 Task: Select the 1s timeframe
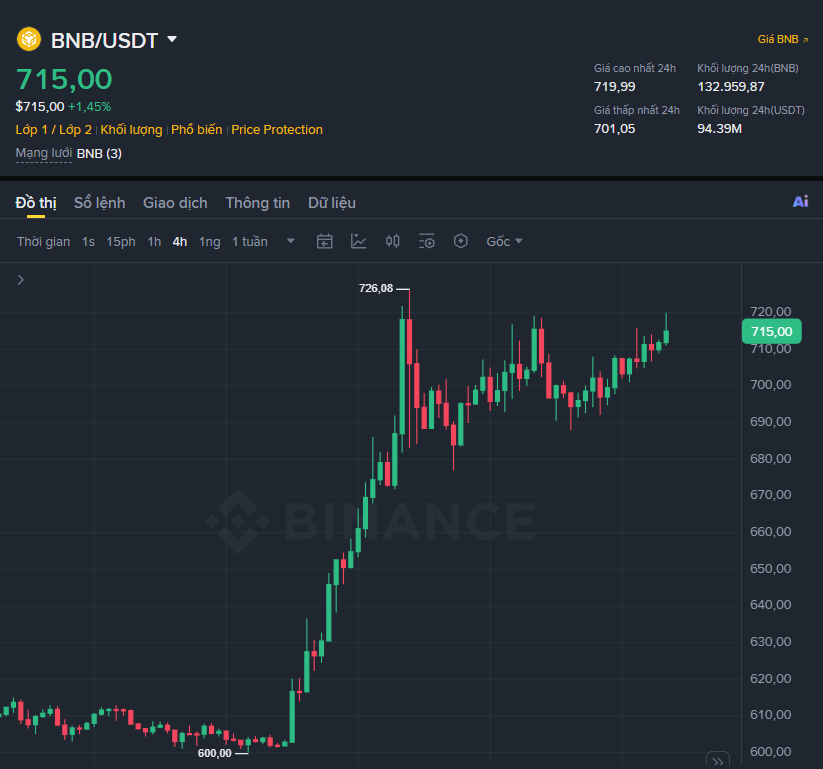pos(88,241)
